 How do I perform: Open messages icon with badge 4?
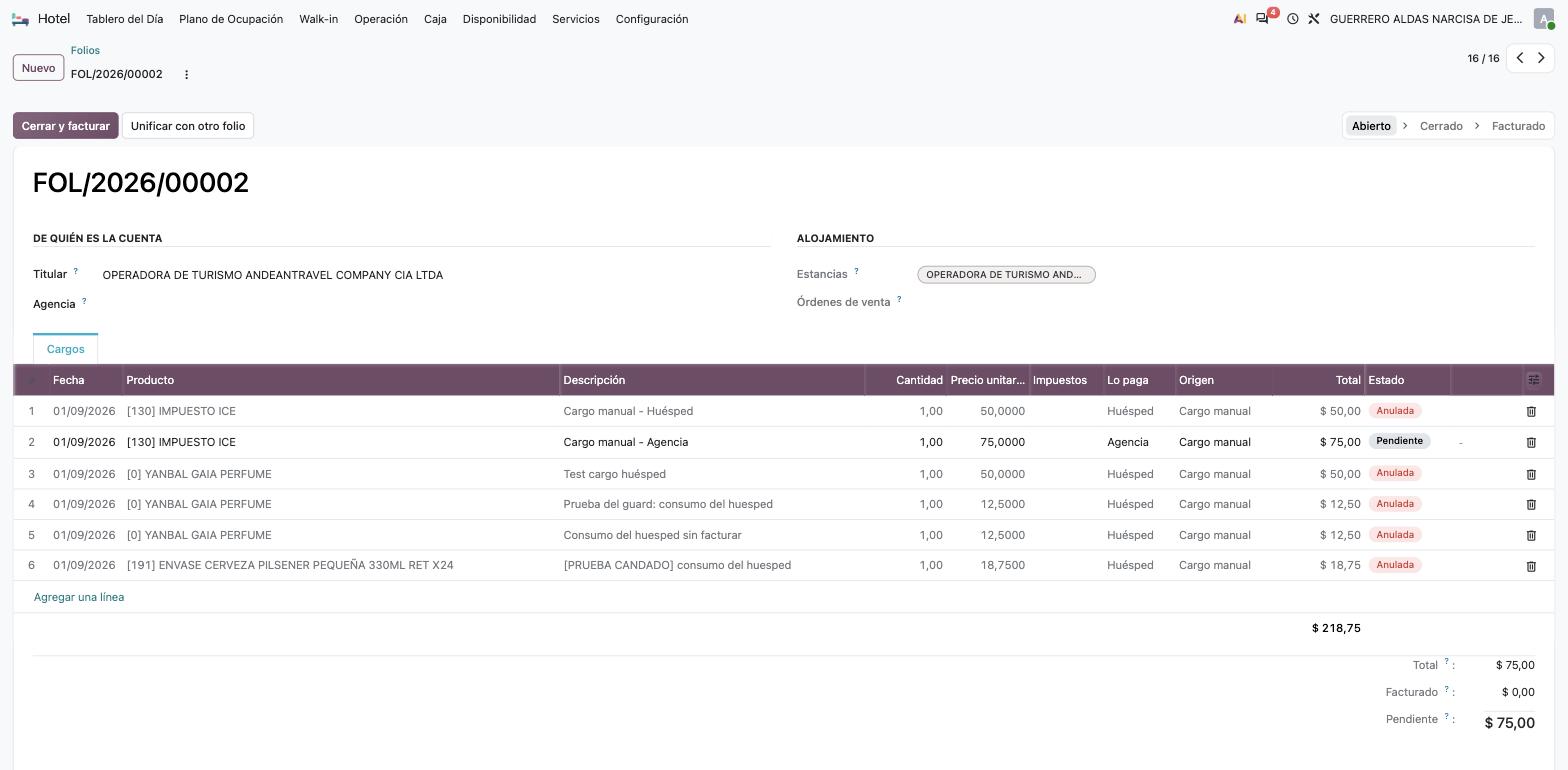click(1263, 19)
